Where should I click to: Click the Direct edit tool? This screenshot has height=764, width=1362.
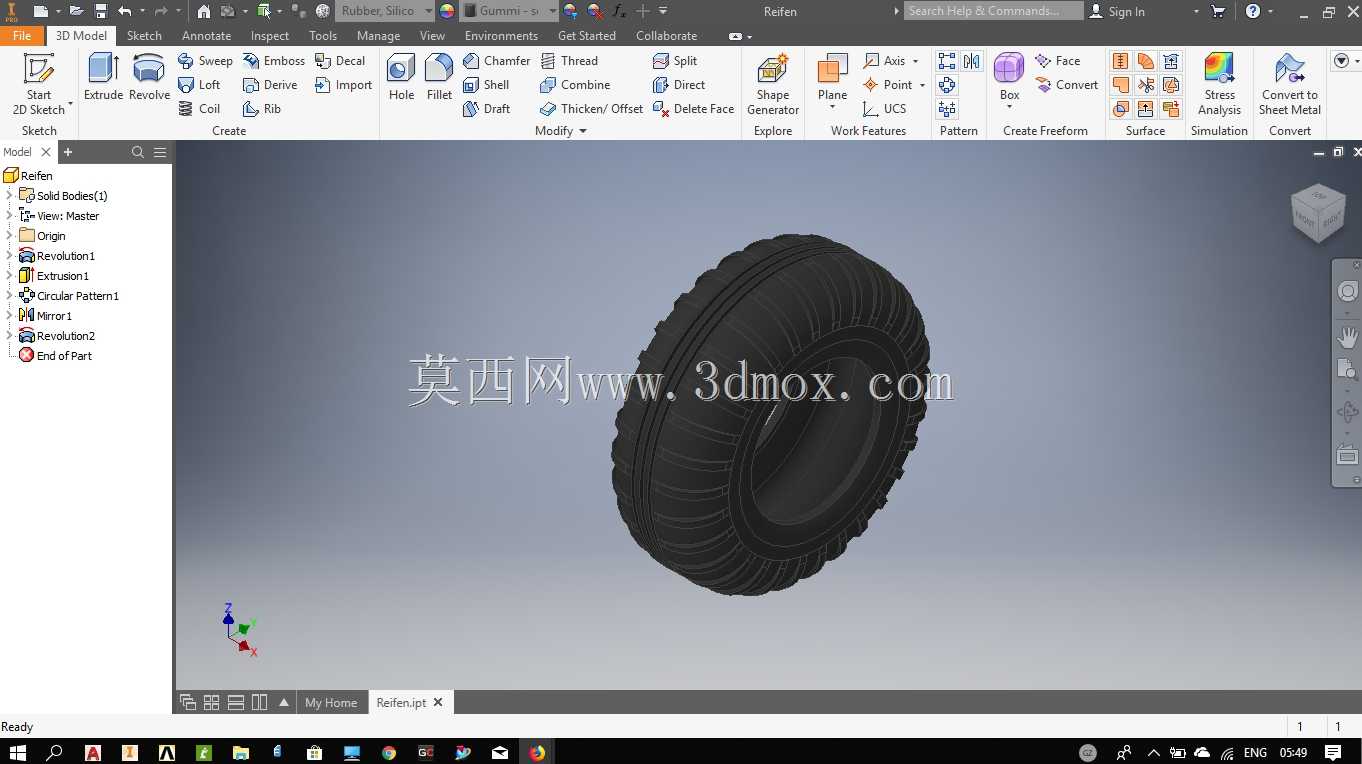click(x=679, y=85)
